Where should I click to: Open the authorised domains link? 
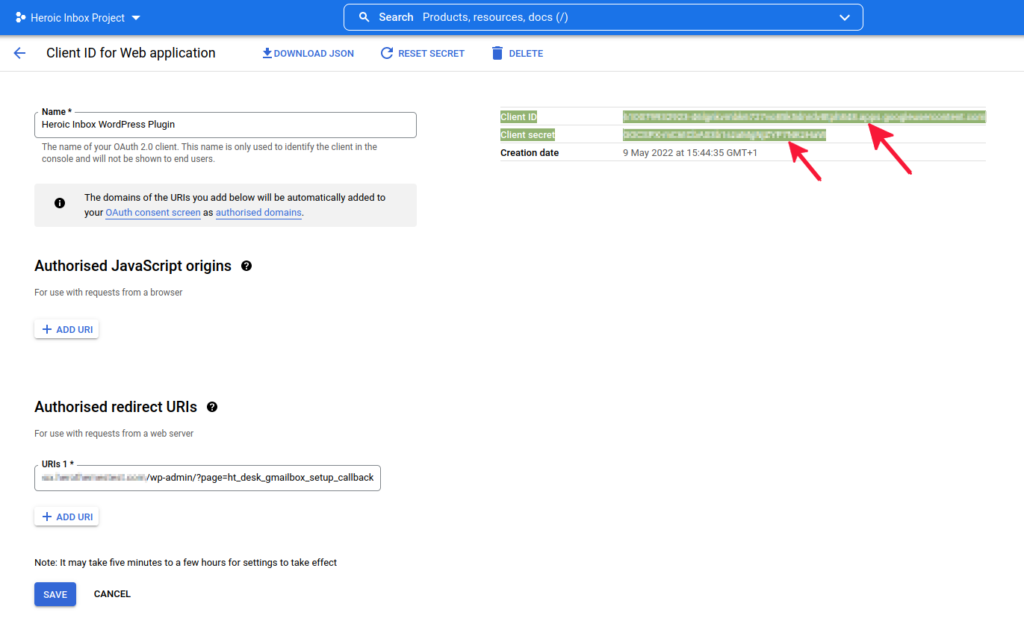coord(259,213)
